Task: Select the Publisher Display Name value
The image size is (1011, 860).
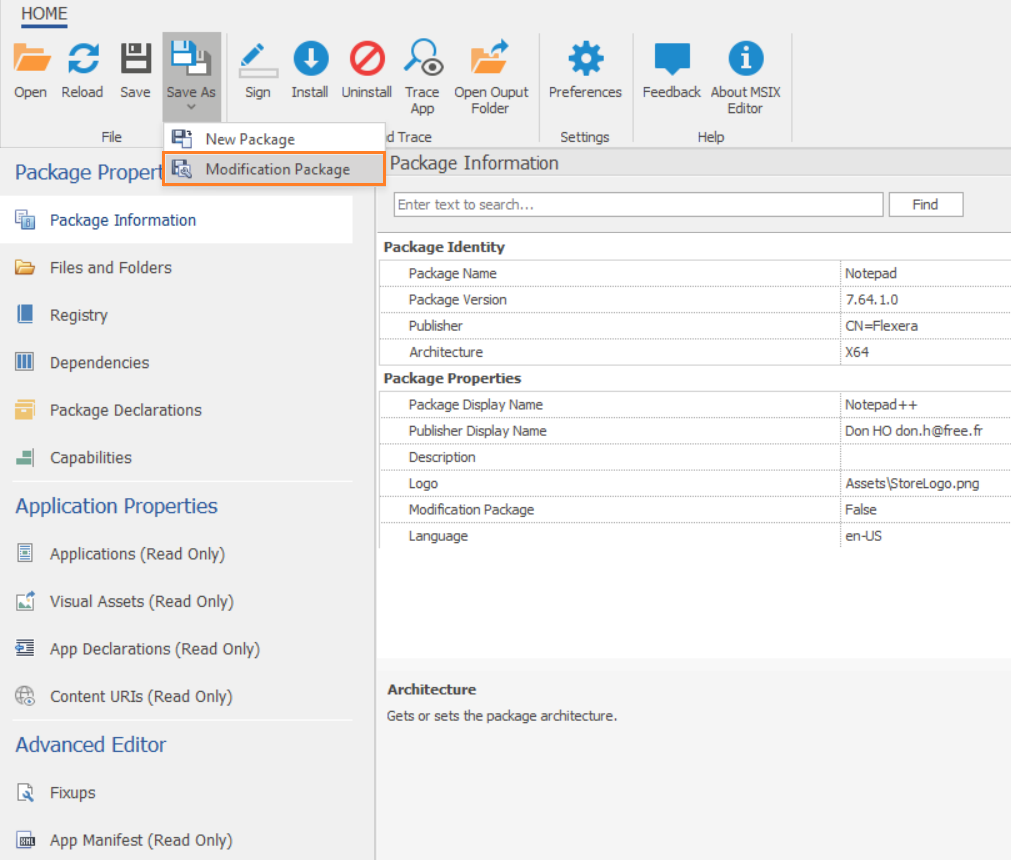Action: 914,431
